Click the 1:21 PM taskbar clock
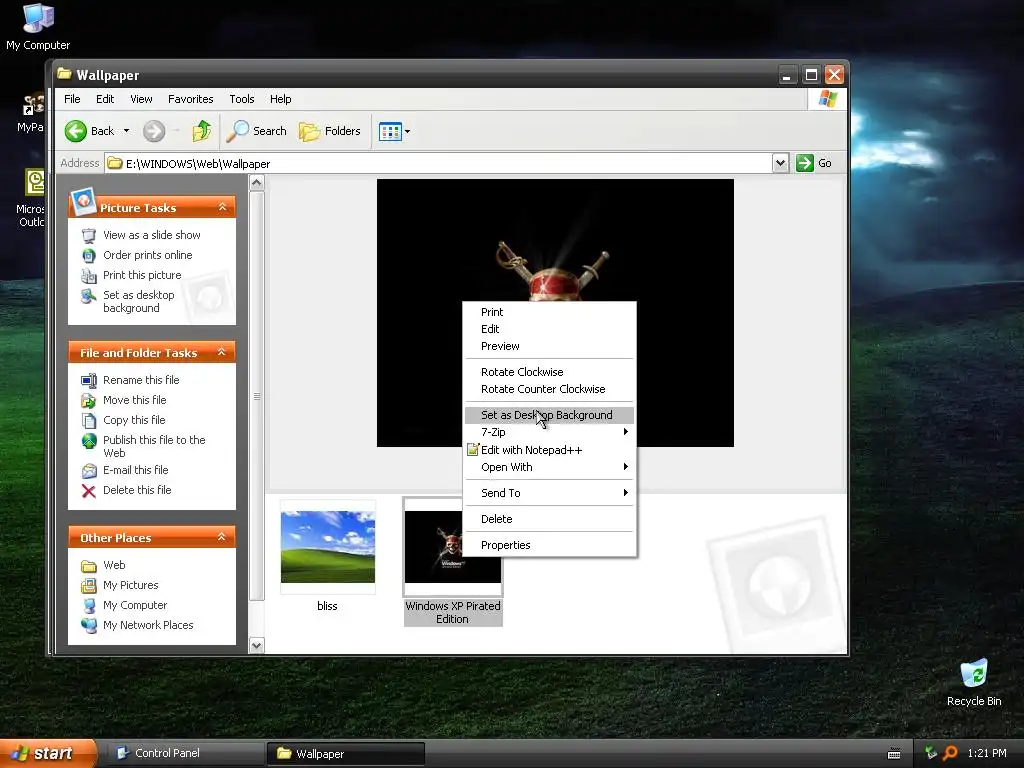The height and width of the screenshot is (768, 1024). pyautogui.click(x=987, y=754)
